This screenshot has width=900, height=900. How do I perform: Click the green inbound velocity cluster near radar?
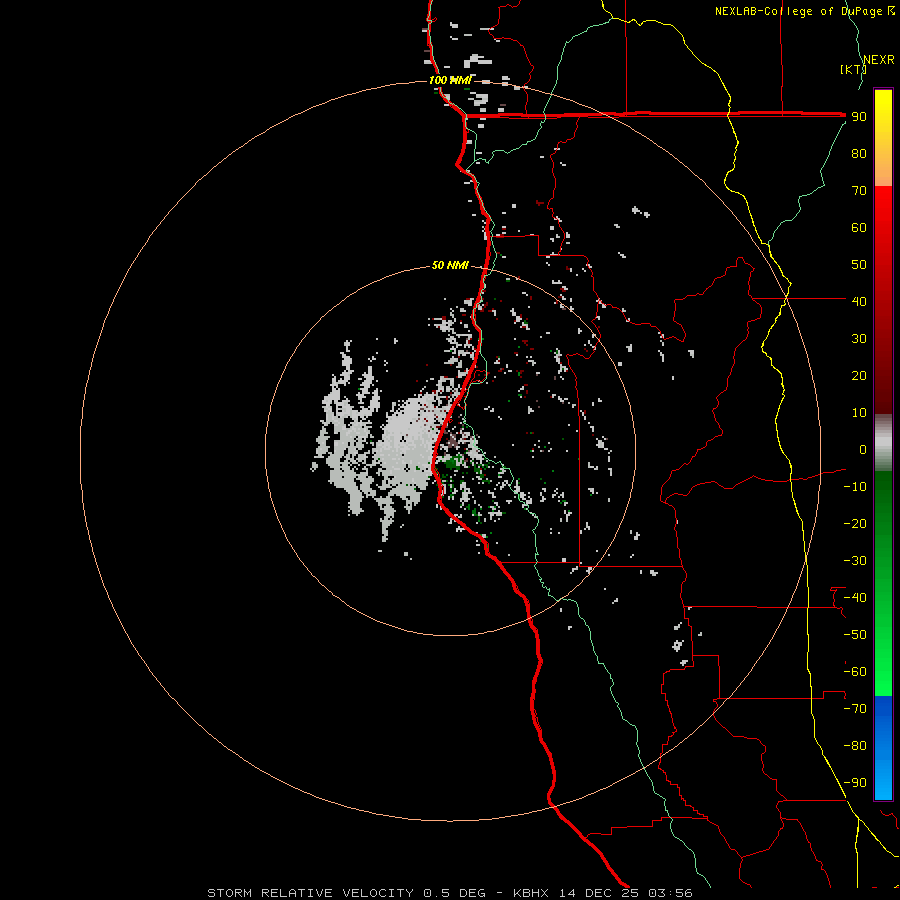tap(451, 462)
